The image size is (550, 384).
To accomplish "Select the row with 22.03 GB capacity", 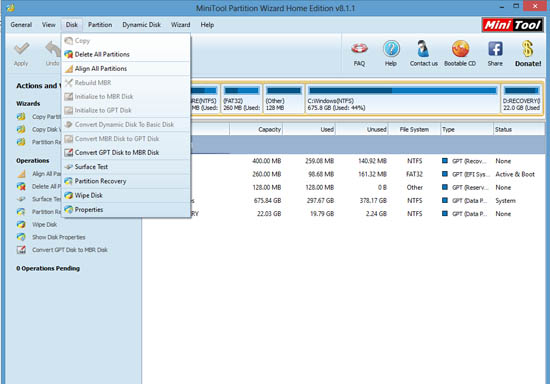I will pyautogui.click(x=344, y=214).
